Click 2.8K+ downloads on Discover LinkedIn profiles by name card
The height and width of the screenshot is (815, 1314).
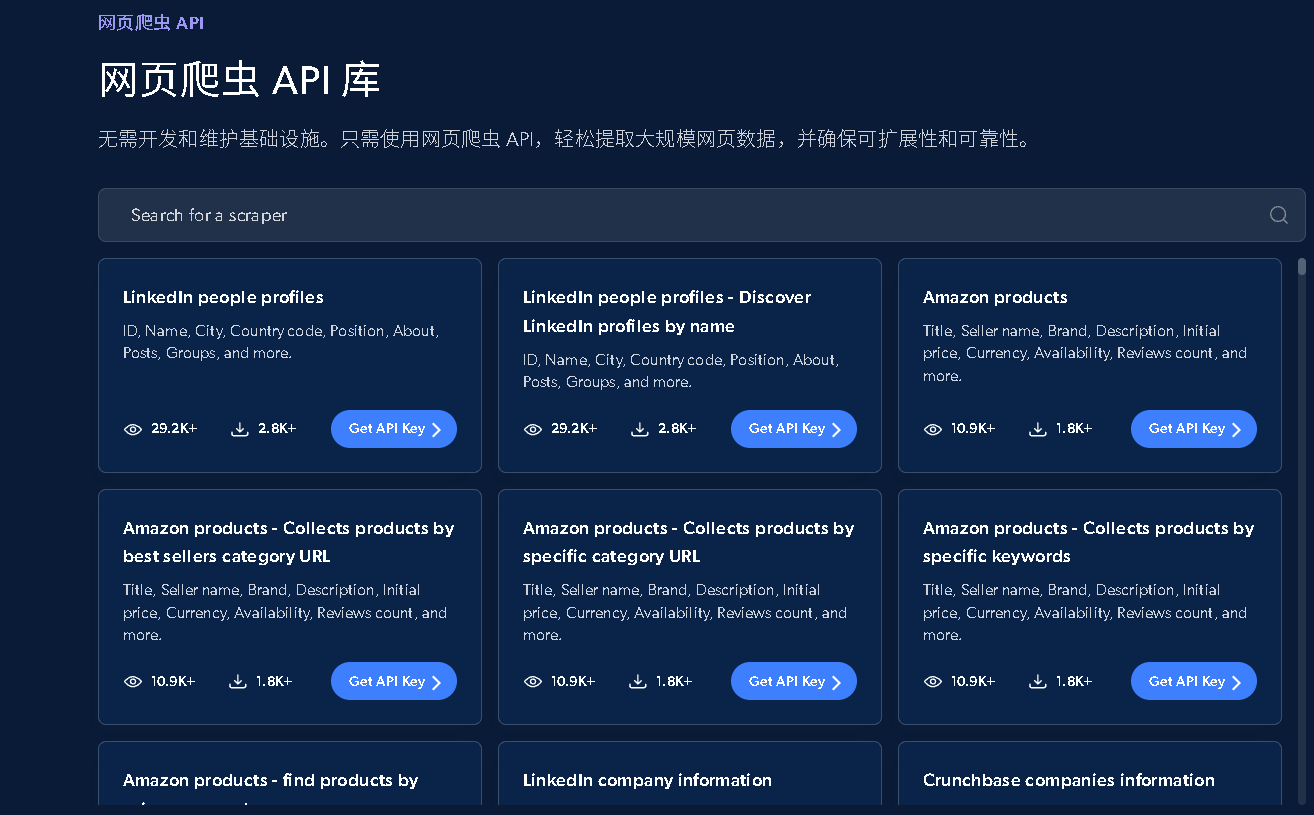(x=677, y=429)
